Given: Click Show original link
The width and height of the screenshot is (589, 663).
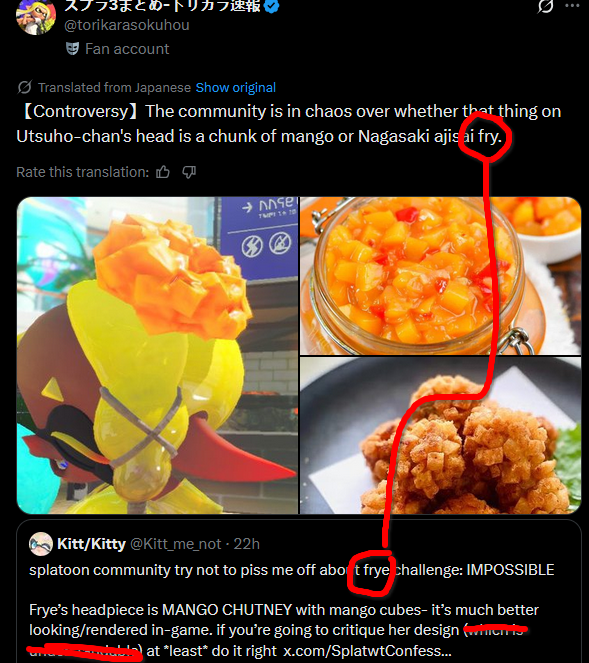Looking at the screenshot, I should tap(236, 88).
